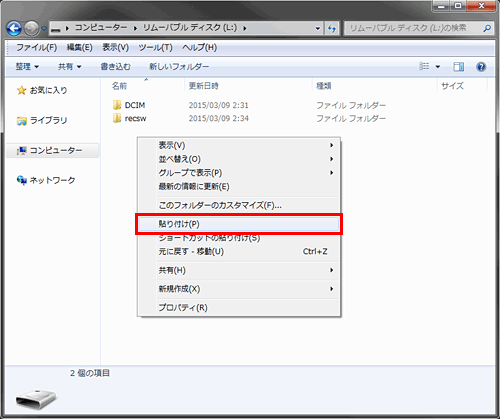Open the 共有 toolbar dropdown

pyautogui.click(x=69, y=67)
